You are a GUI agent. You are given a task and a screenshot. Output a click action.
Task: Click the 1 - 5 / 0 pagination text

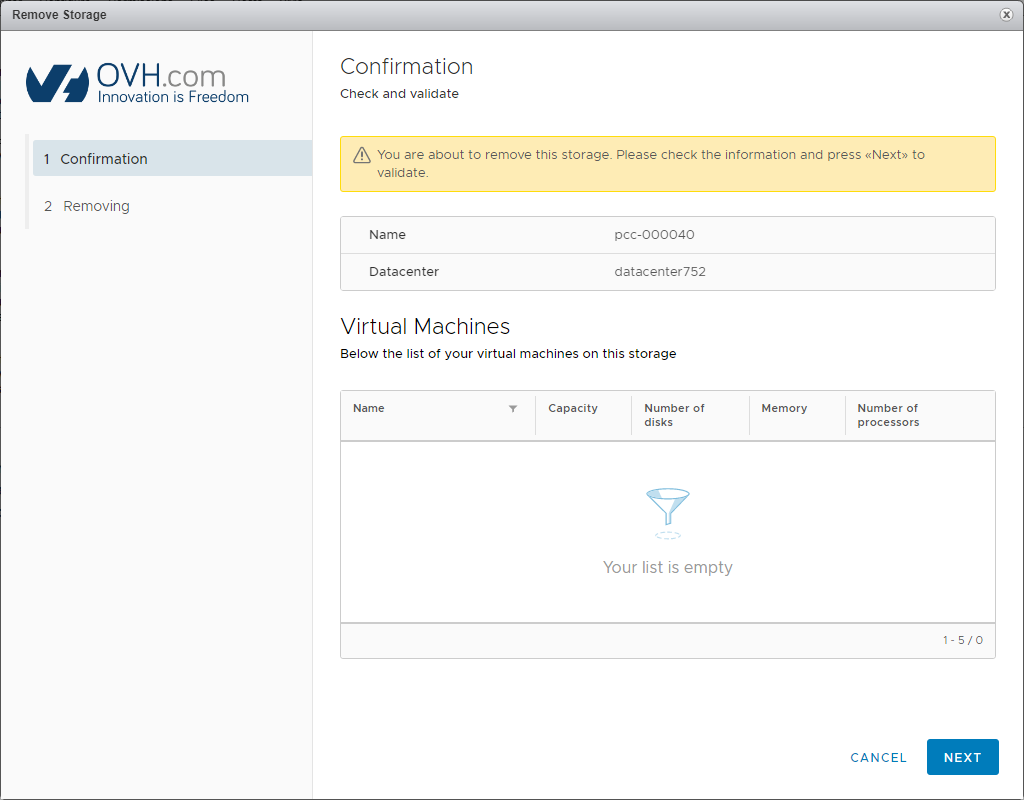pos(962,640)
